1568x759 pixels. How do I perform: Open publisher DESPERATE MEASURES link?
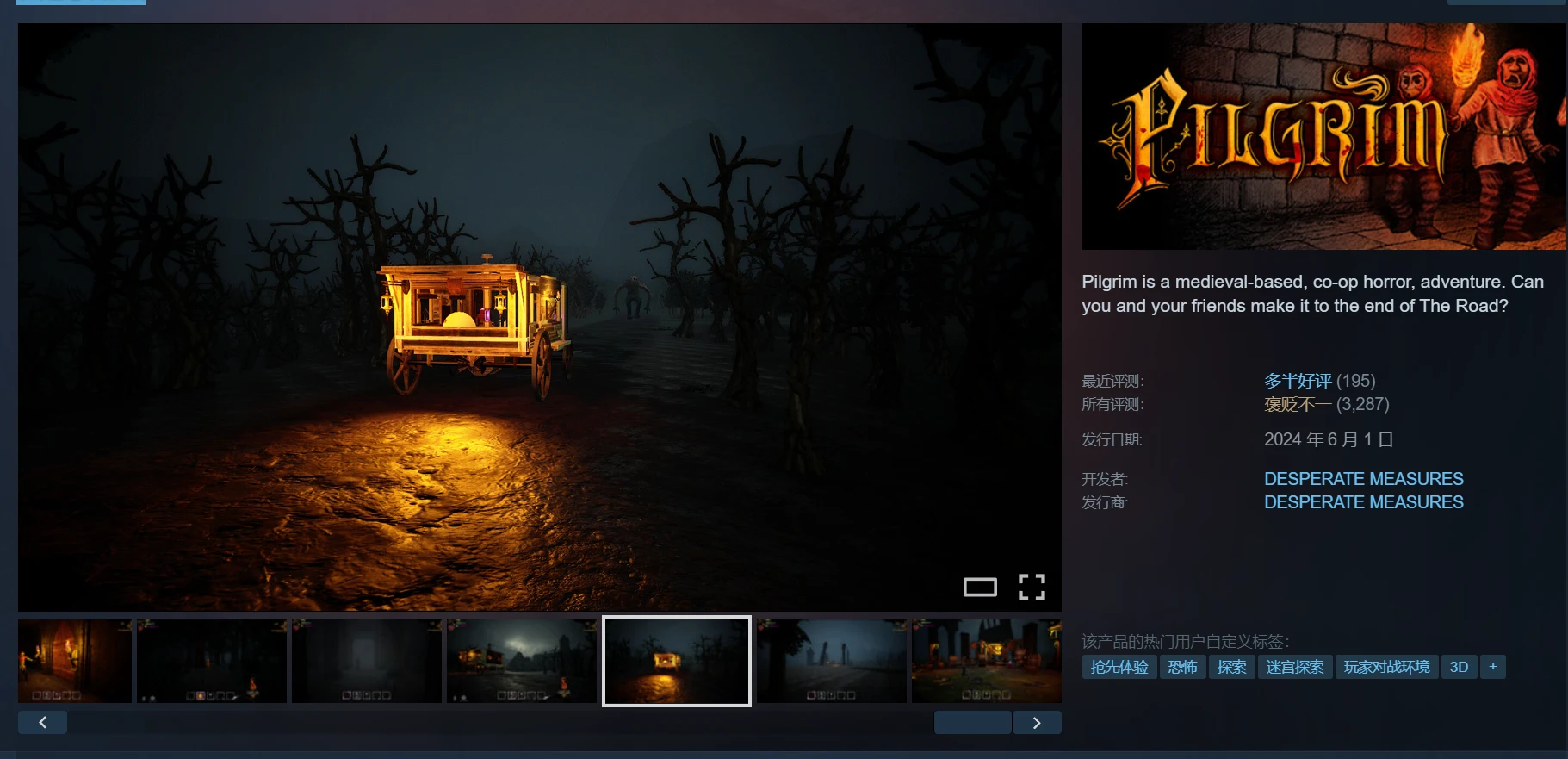point(1364,502)
